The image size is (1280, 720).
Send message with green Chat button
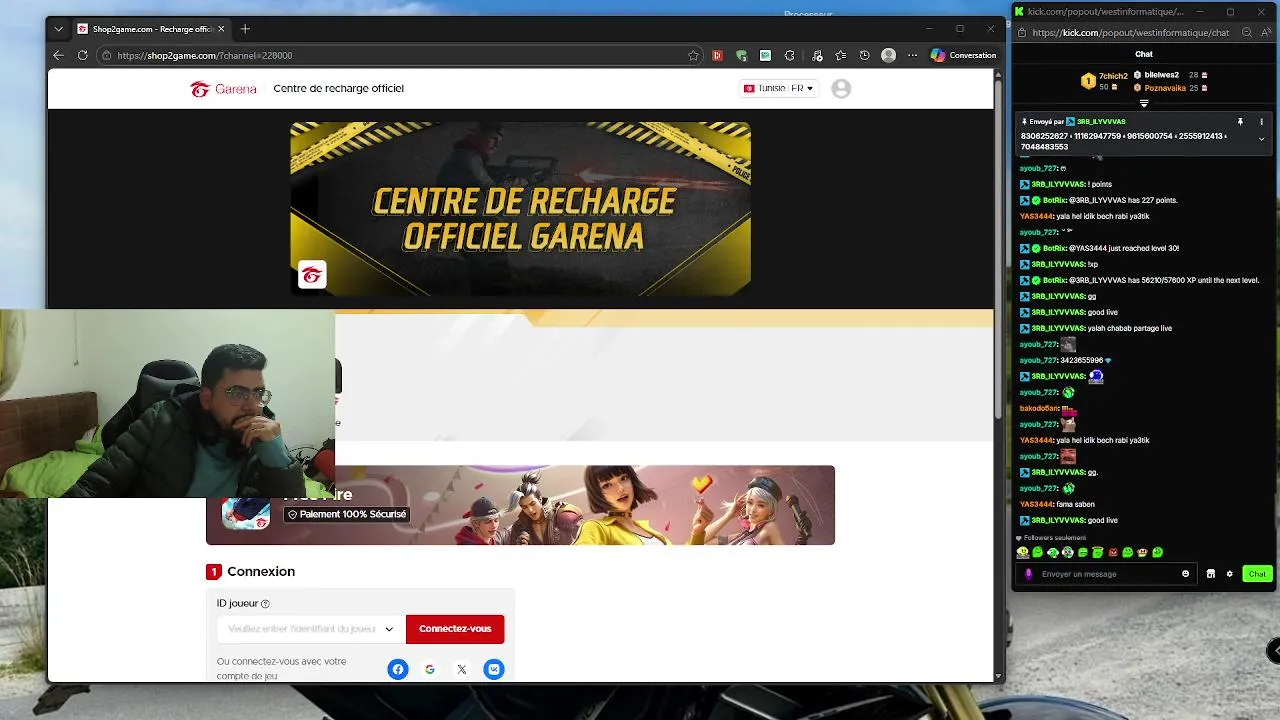(x=1257, y=574)
